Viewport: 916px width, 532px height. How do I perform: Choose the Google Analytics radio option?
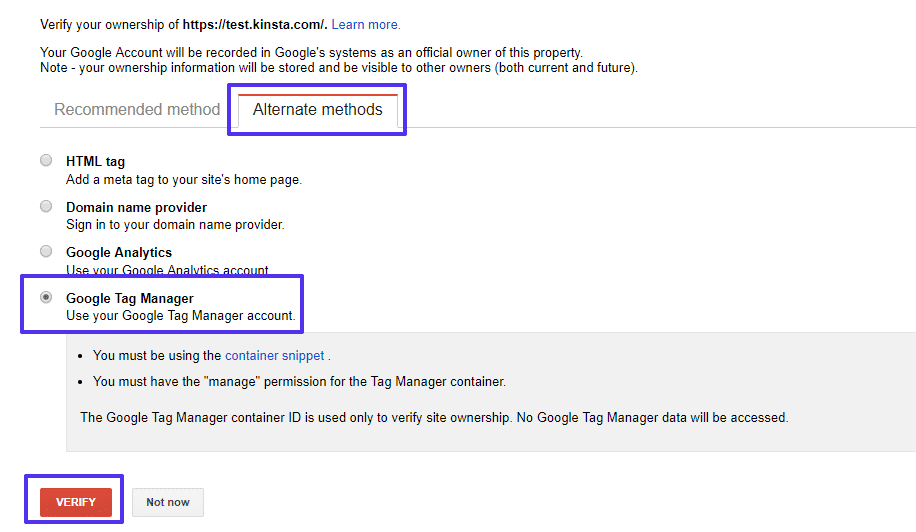(x=46, y=251)
